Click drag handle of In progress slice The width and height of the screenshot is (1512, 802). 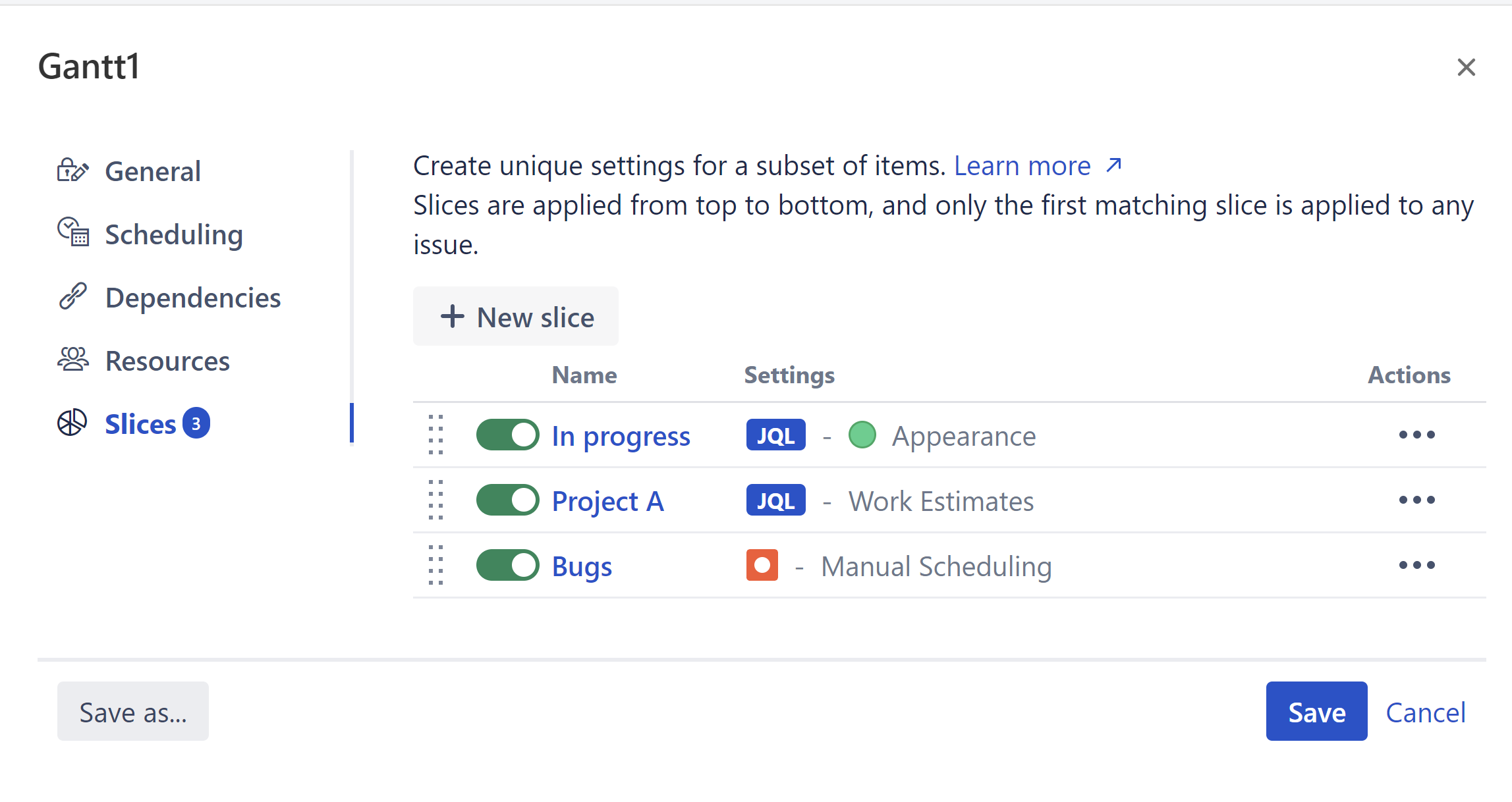[x=435, y=435]
